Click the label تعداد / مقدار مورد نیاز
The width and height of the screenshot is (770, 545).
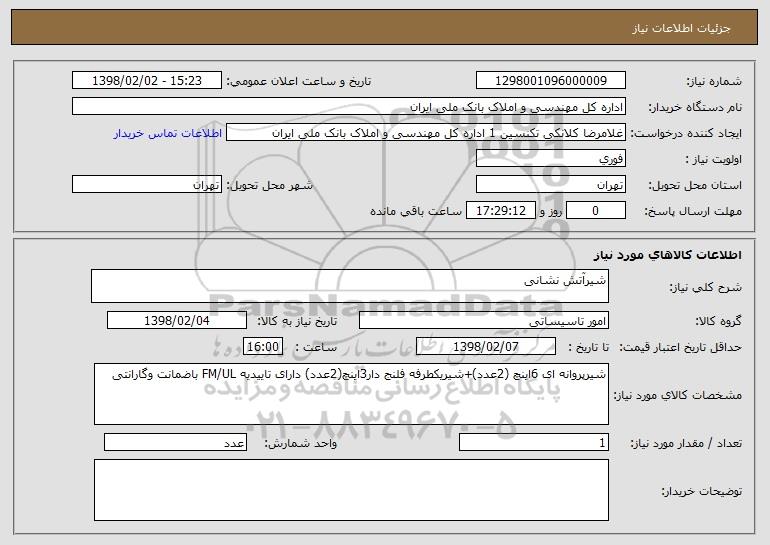(x=686, y=444)
